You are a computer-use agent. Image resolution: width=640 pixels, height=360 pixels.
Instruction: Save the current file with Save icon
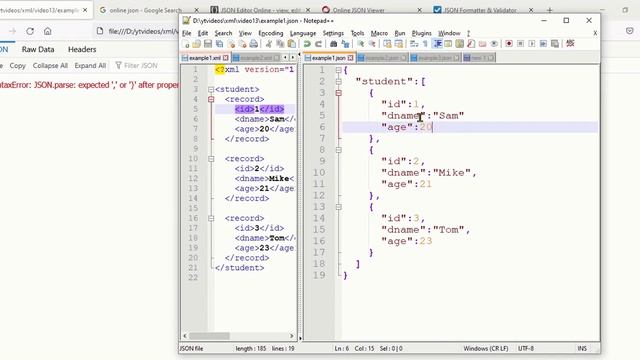[208, 44]
